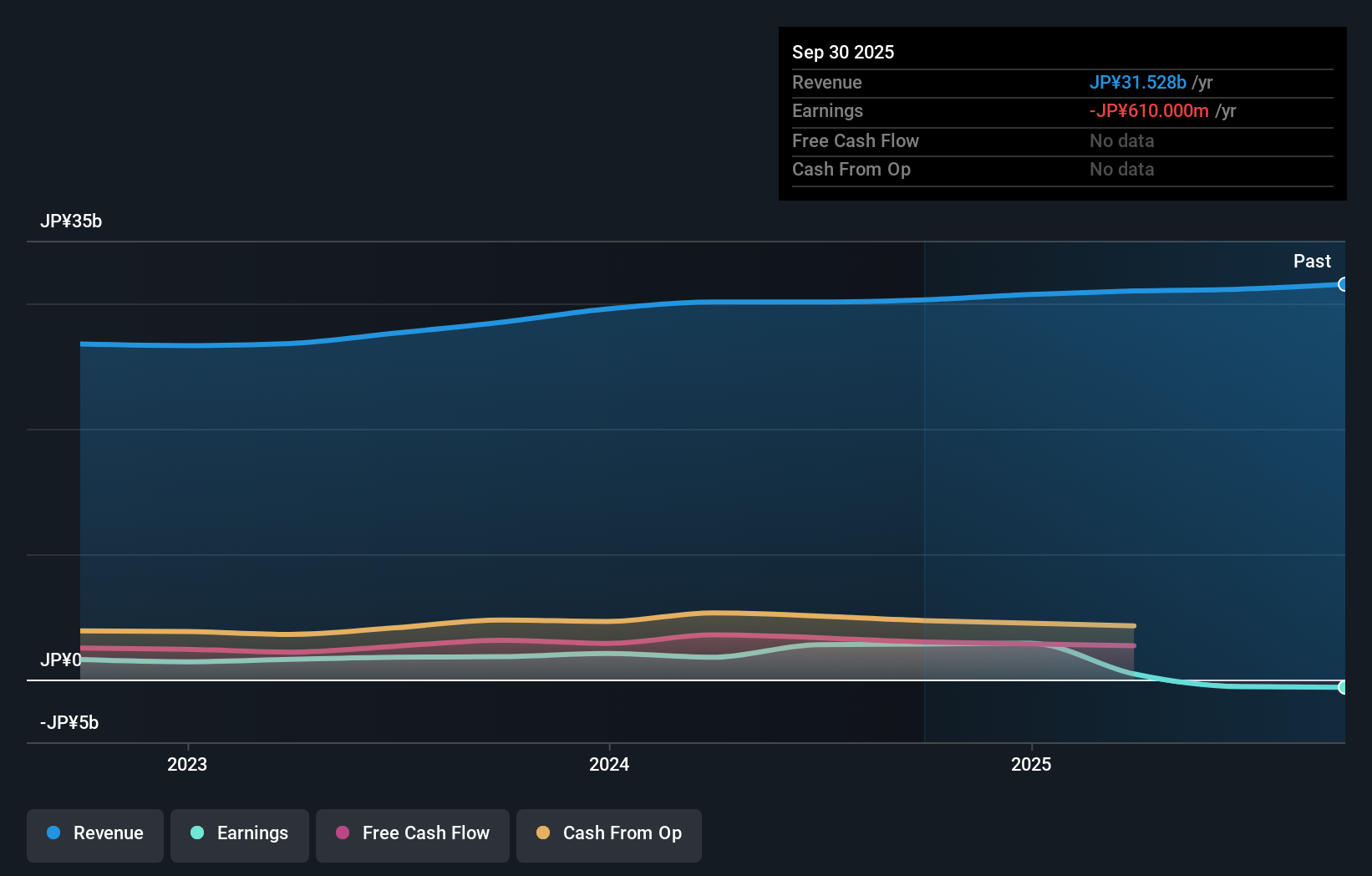Click the teal Earnings legend dot

(x=196, y=833)
